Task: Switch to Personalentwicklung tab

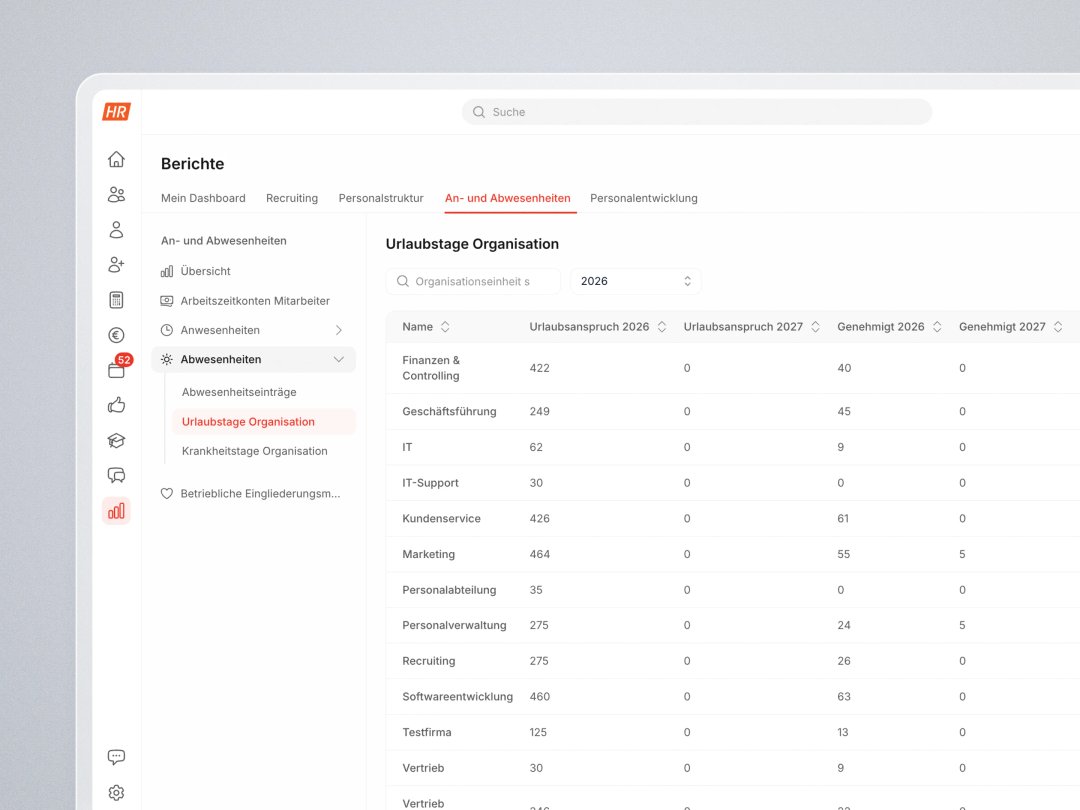Action: click(x=644, y=198)
